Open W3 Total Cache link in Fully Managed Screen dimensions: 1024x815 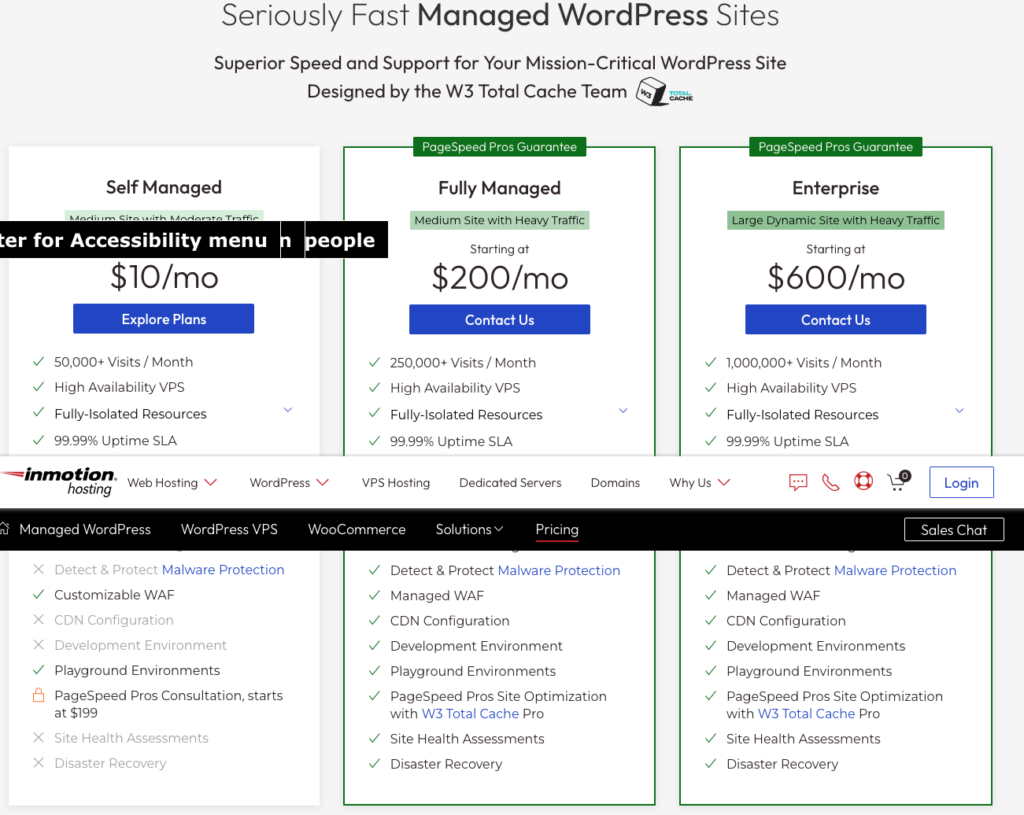pyautogui.click(x=470, y=714)
